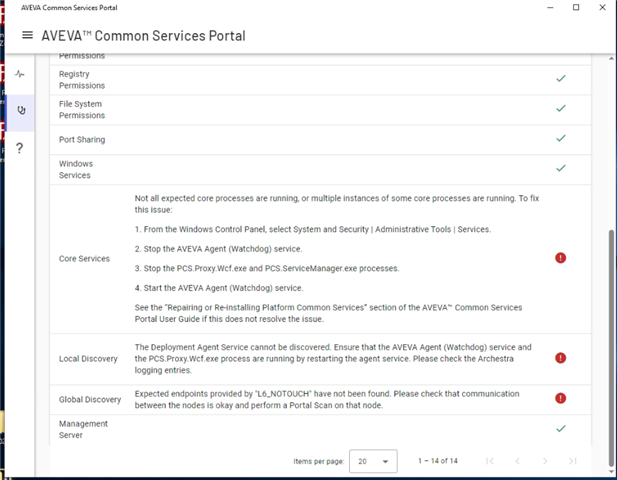
Task: Click the vertical scrollbar thumb
Action: pos(611,347)
